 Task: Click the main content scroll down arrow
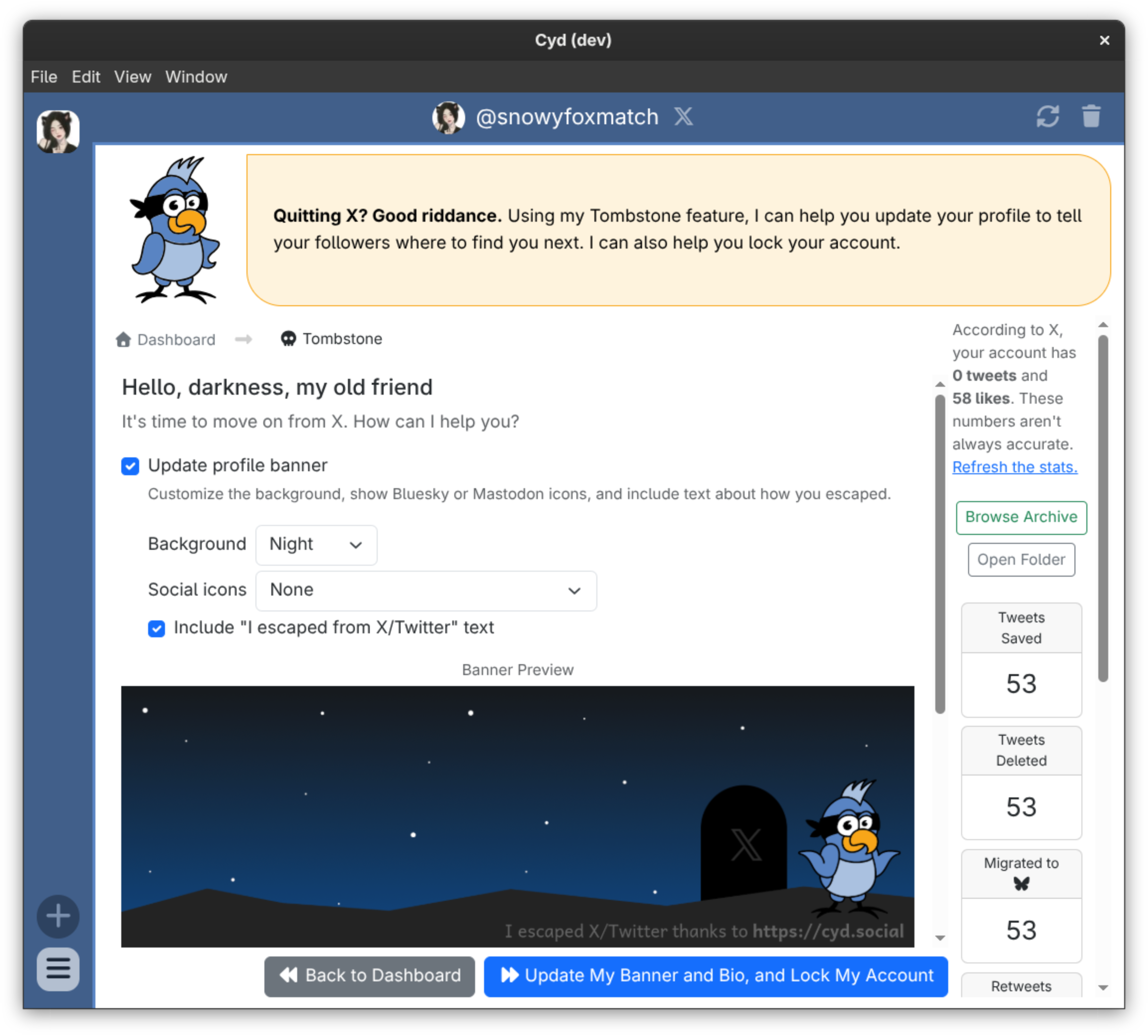940,938
